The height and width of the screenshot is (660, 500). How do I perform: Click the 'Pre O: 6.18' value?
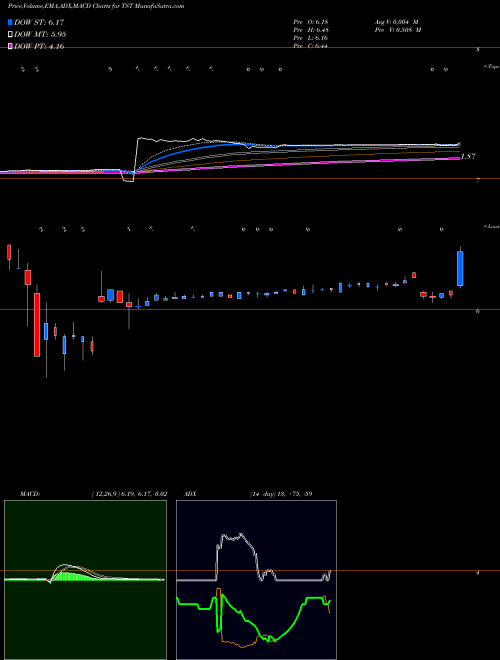tap(311, 21)
